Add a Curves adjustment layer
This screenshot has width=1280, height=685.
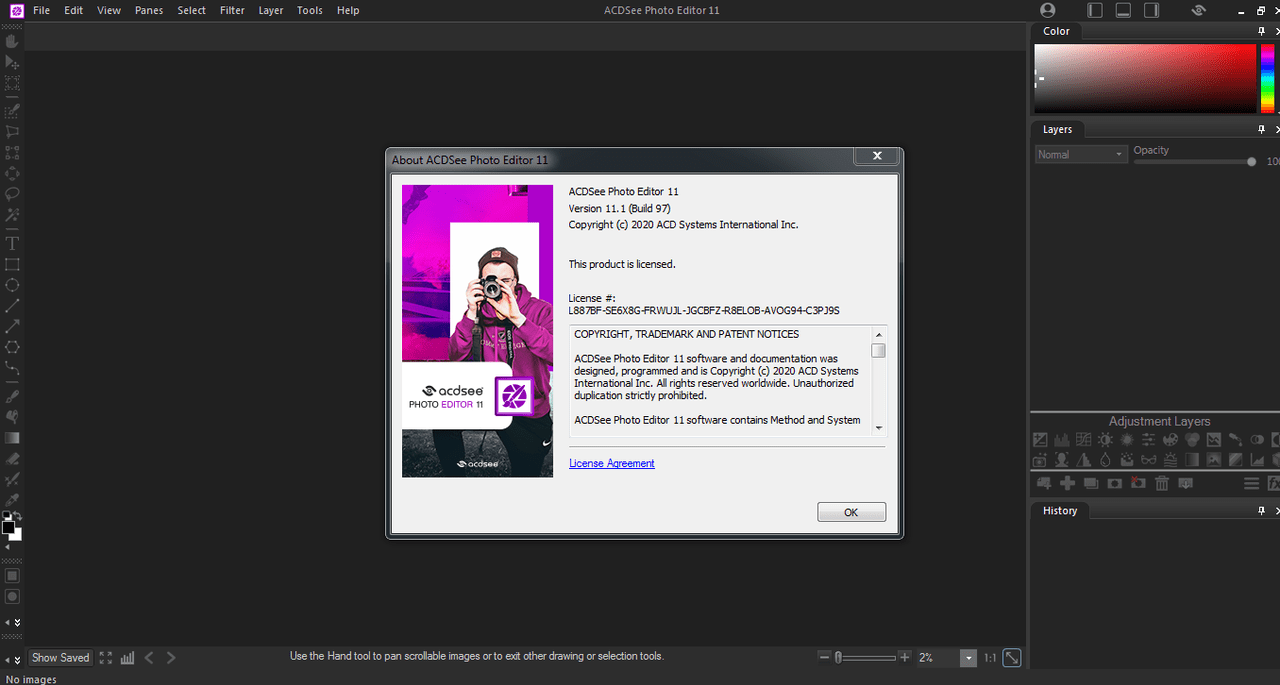pos(1084,440)
